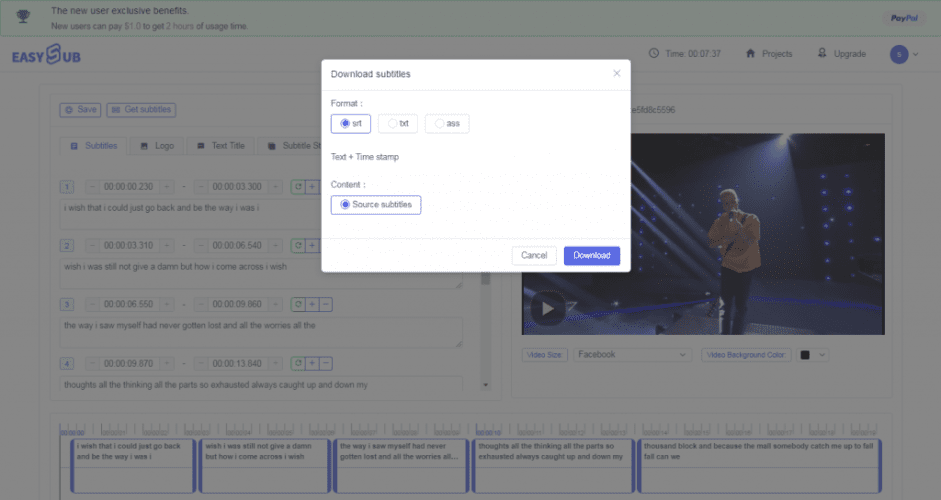Screen dimensions: 941x500
Task: Click the Download button in dialog
Action: 591,255
